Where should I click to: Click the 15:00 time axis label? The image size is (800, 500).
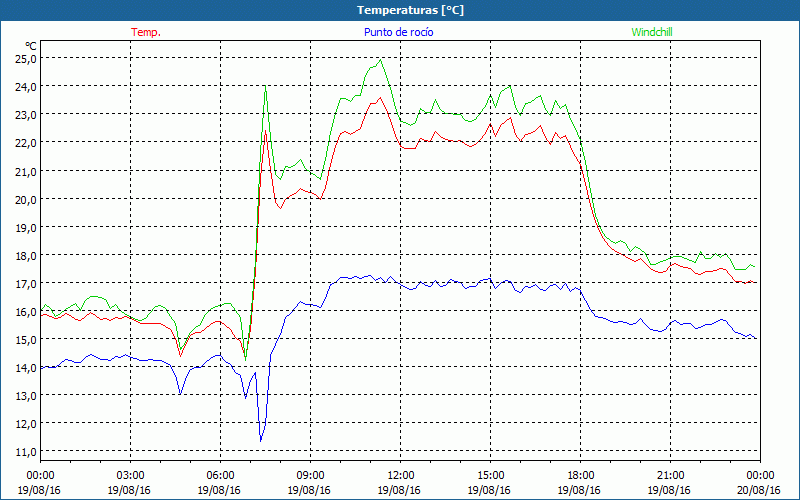490,476
